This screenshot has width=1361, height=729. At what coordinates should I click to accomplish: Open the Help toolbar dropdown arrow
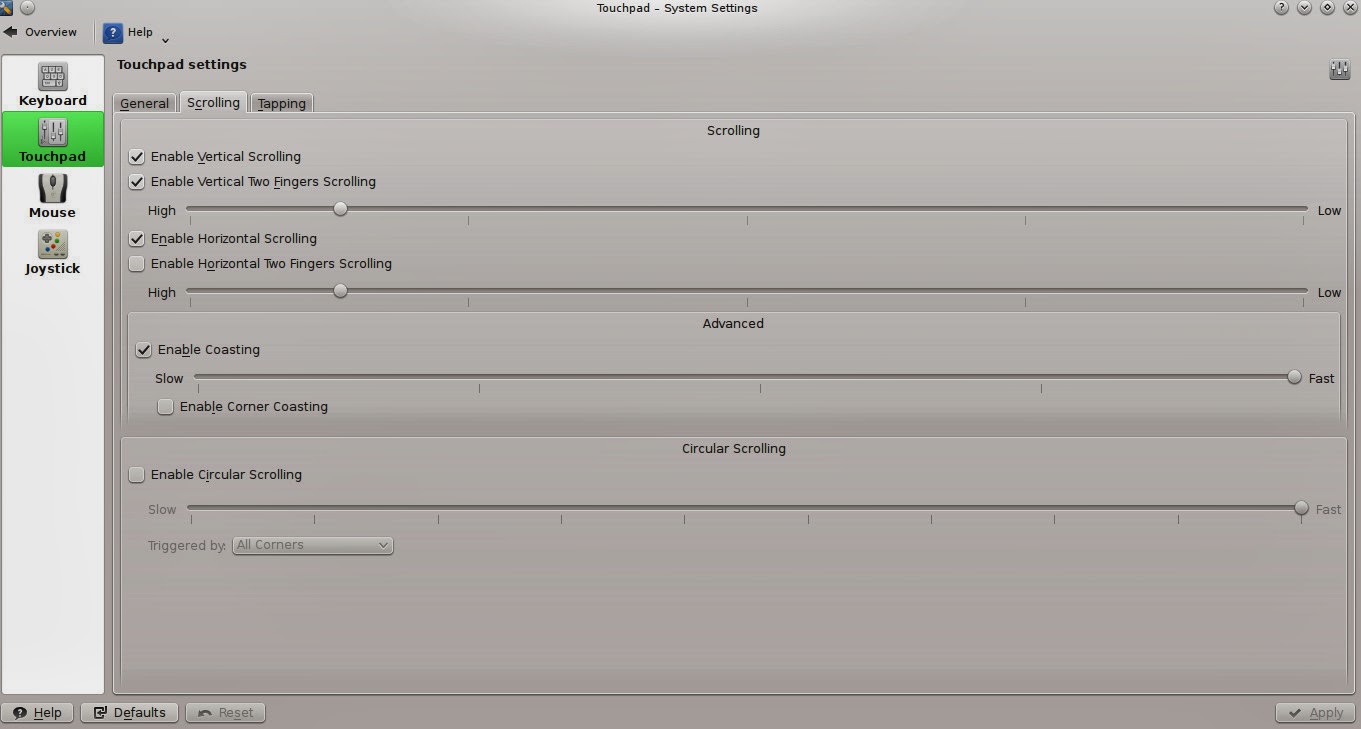click(x=165, y=40)
